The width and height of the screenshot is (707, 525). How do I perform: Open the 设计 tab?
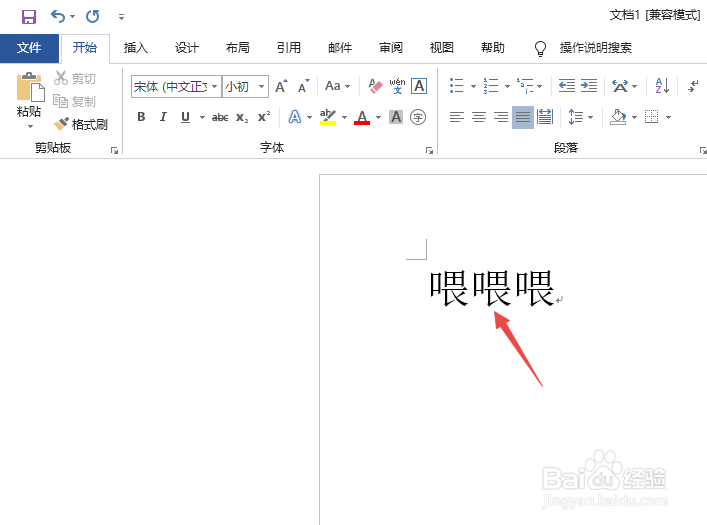click(x=187, y=48)
